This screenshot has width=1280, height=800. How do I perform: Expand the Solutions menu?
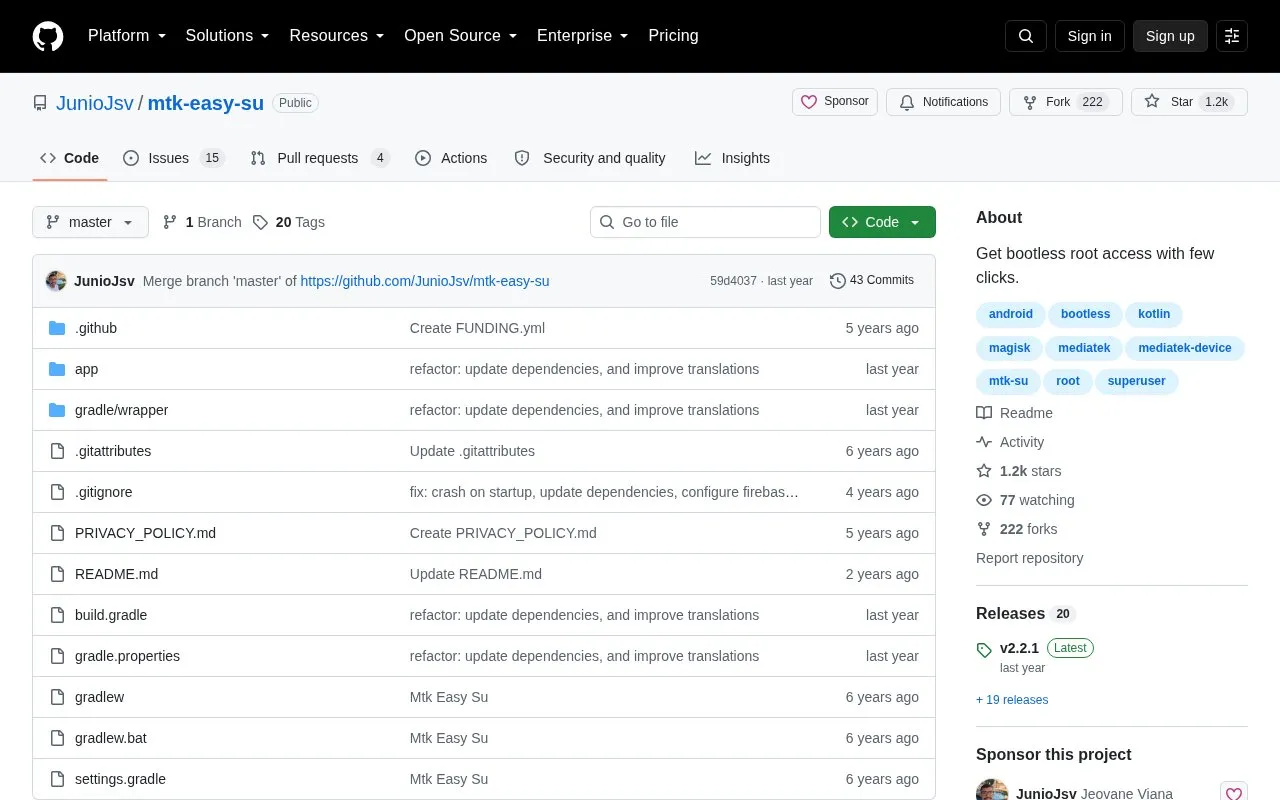[228, 36]
